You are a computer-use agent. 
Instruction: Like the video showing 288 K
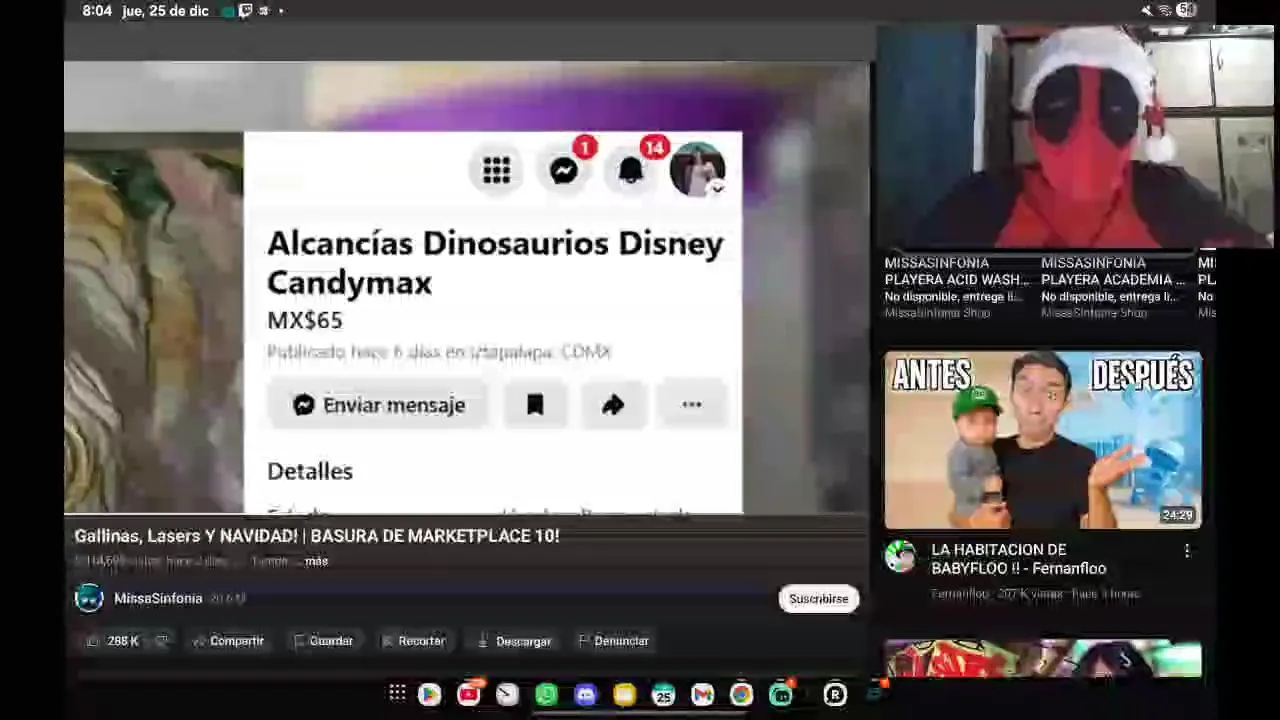(113, 641)
